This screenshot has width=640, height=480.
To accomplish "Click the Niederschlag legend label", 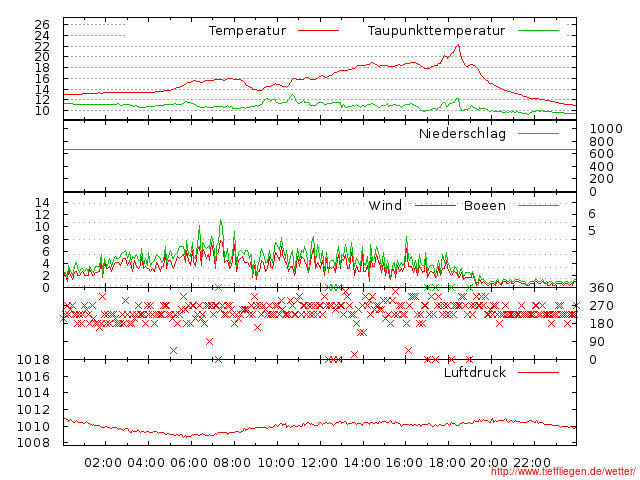I will (x=462, y=133).
